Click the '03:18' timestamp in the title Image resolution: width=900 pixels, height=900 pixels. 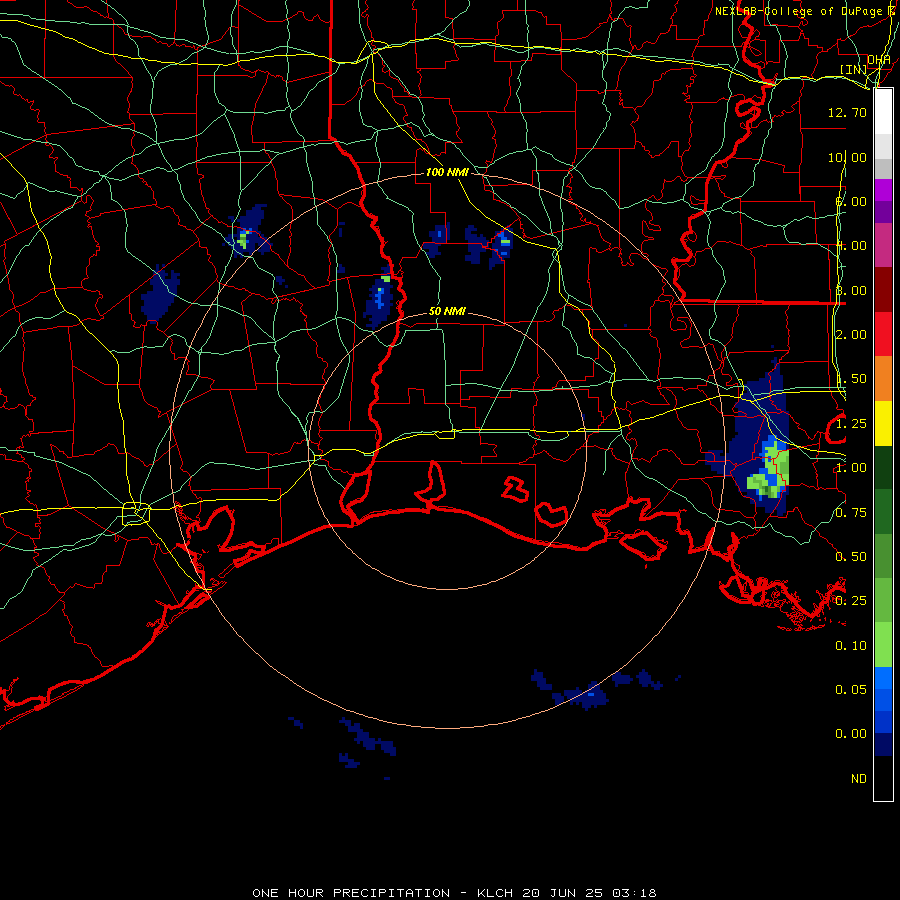pos(634,893)
